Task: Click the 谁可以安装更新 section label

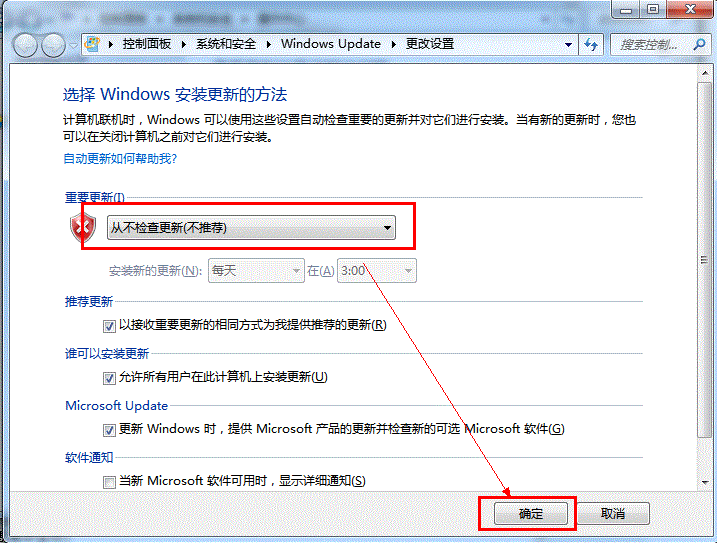Action: tap(107, 354)
